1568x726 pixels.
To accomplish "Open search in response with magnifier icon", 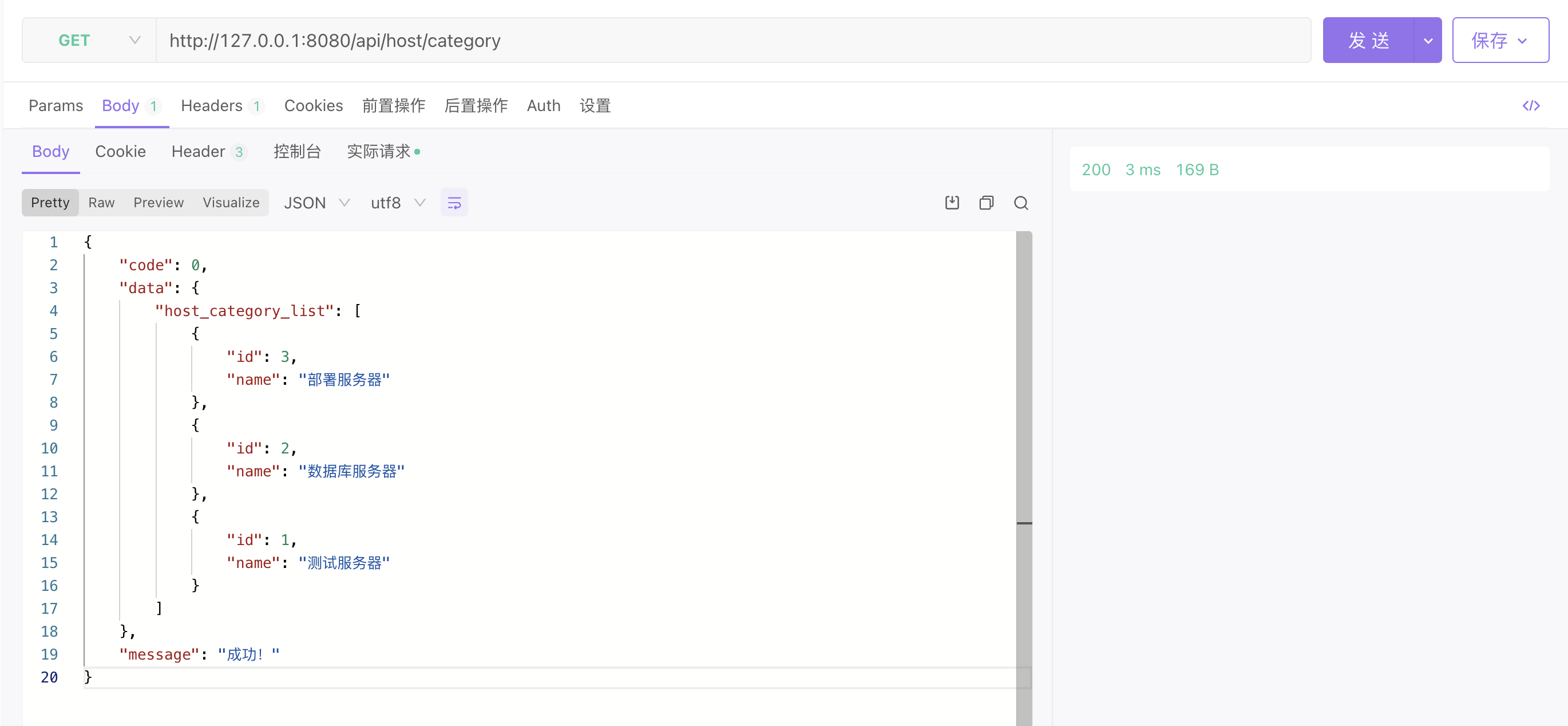I will [1021, 203].
